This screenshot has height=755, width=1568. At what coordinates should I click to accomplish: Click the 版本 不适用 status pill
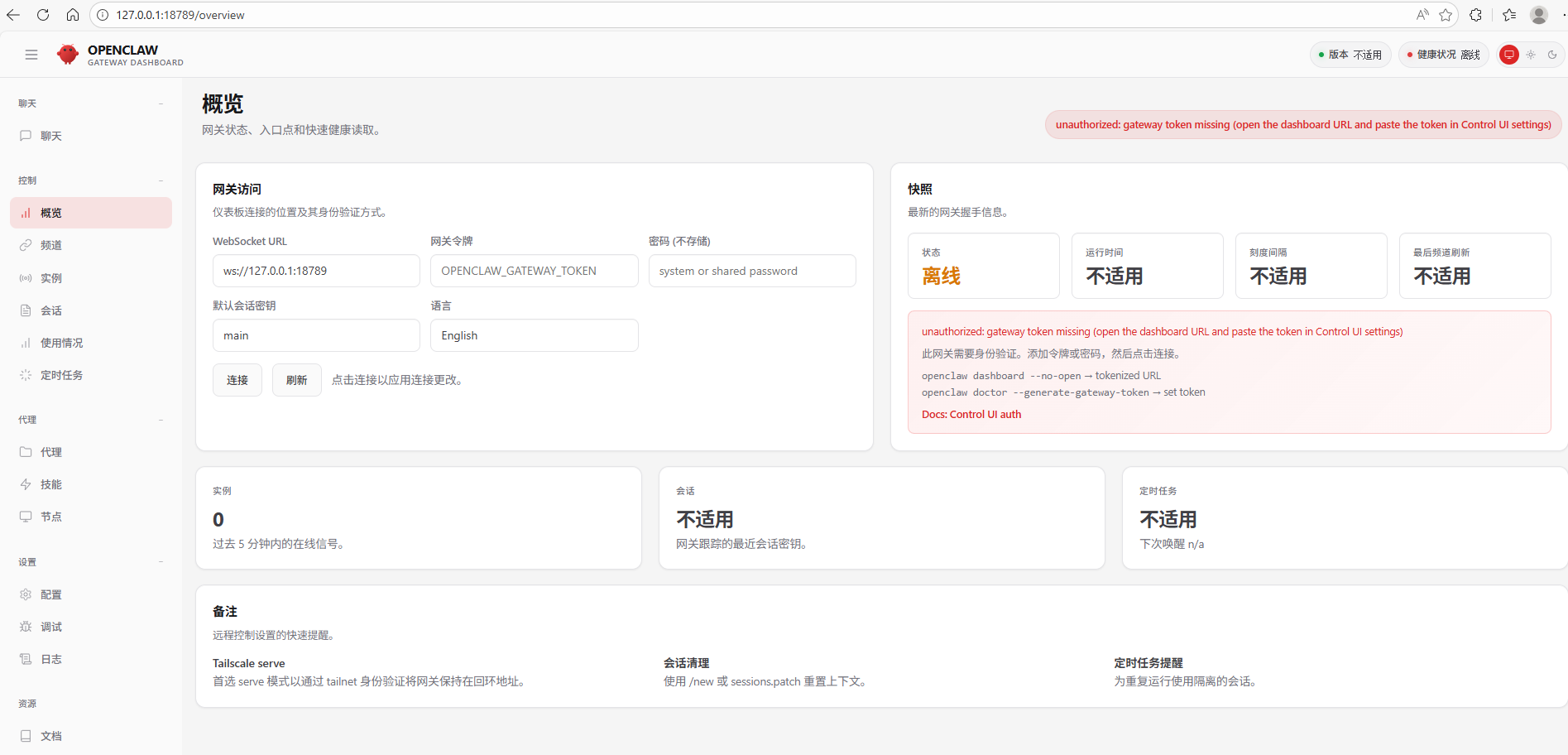click(1350, 55)
